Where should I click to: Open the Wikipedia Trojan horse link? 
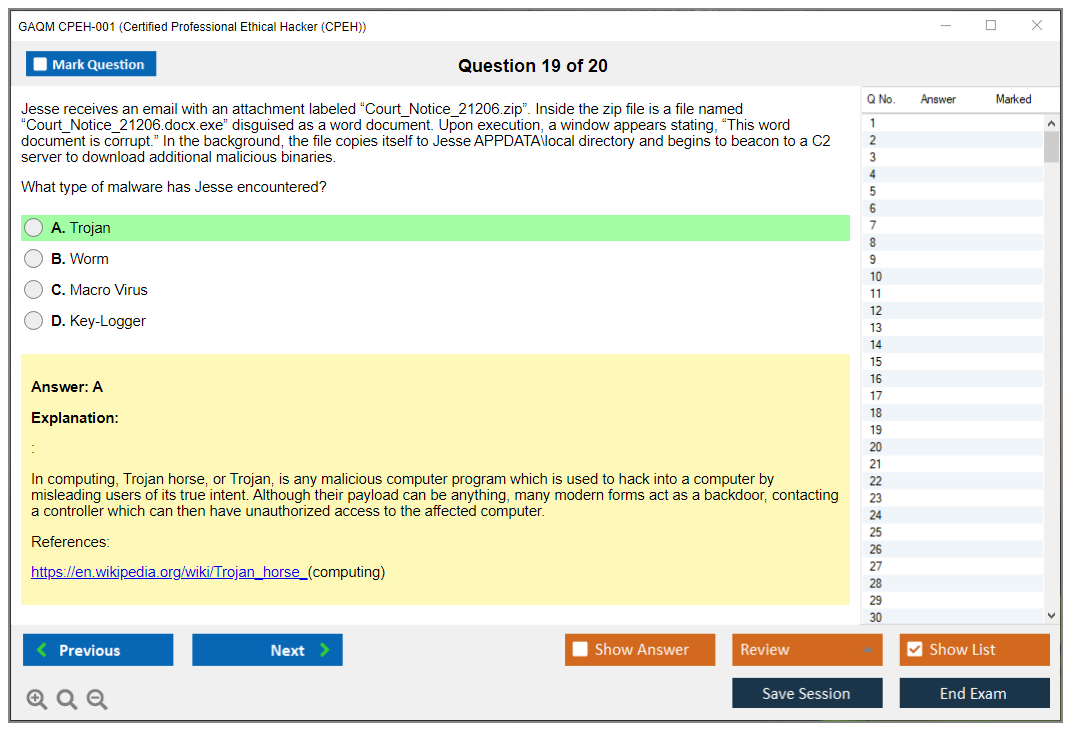point(169,572)
